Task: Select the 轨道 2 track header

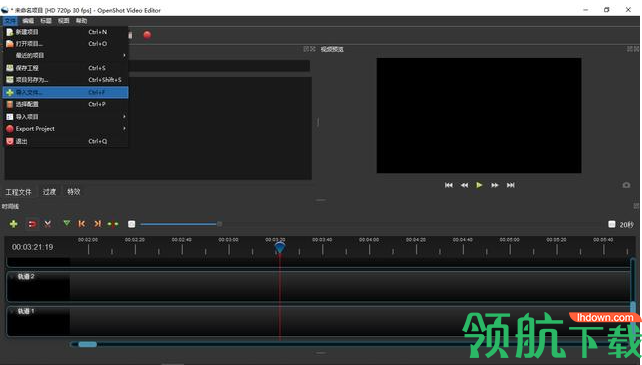Action: 38,286
